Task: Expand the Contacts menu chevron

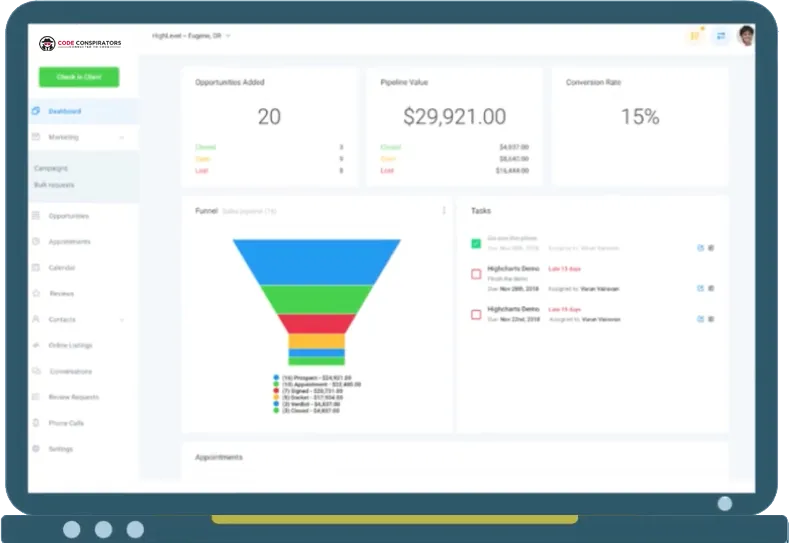Action: 122,320
